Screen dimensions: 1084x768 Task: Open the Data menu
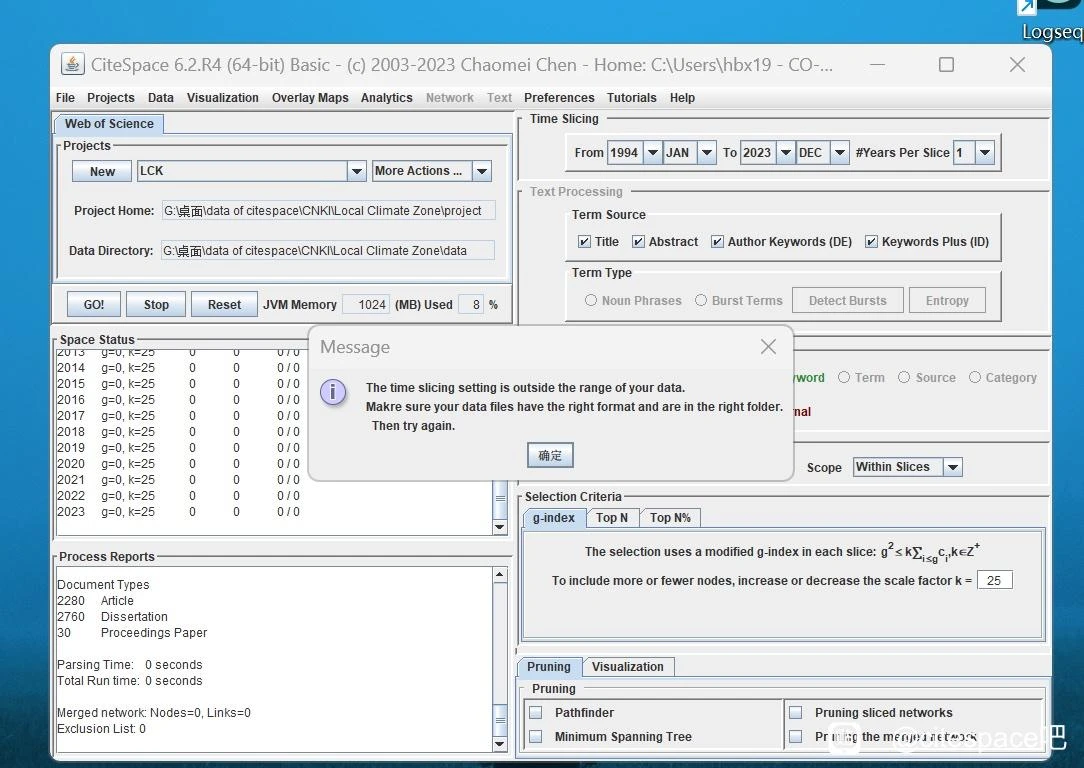tap(160, 97)
